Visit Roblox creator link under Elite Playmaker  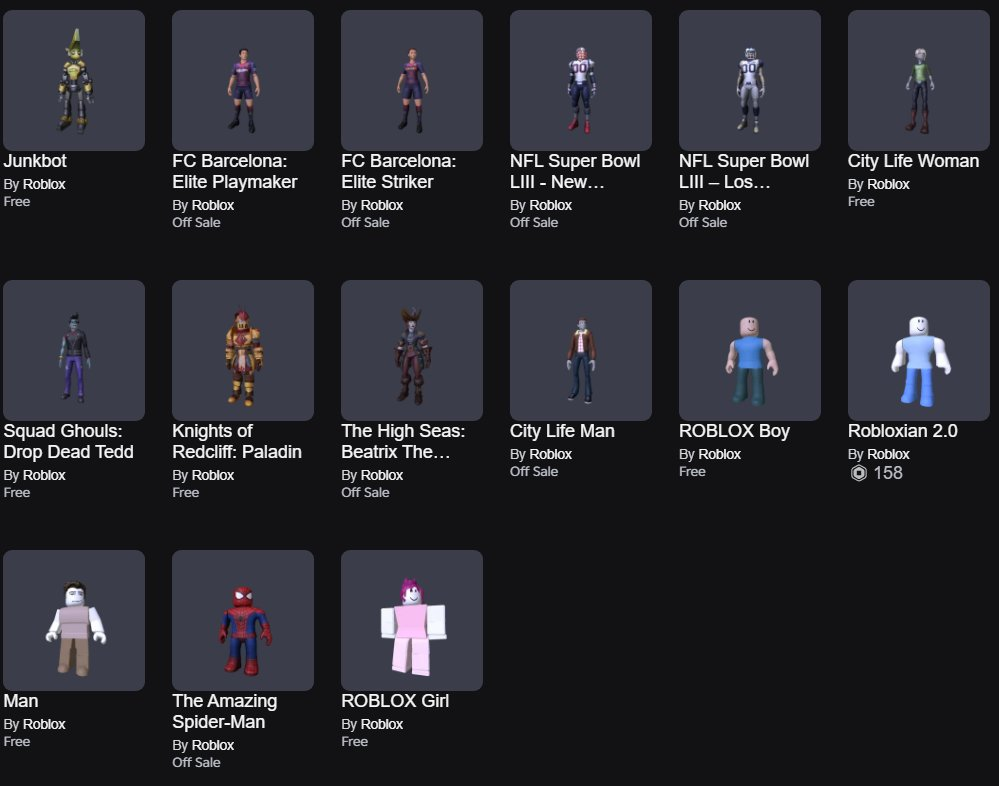(213, 206)
